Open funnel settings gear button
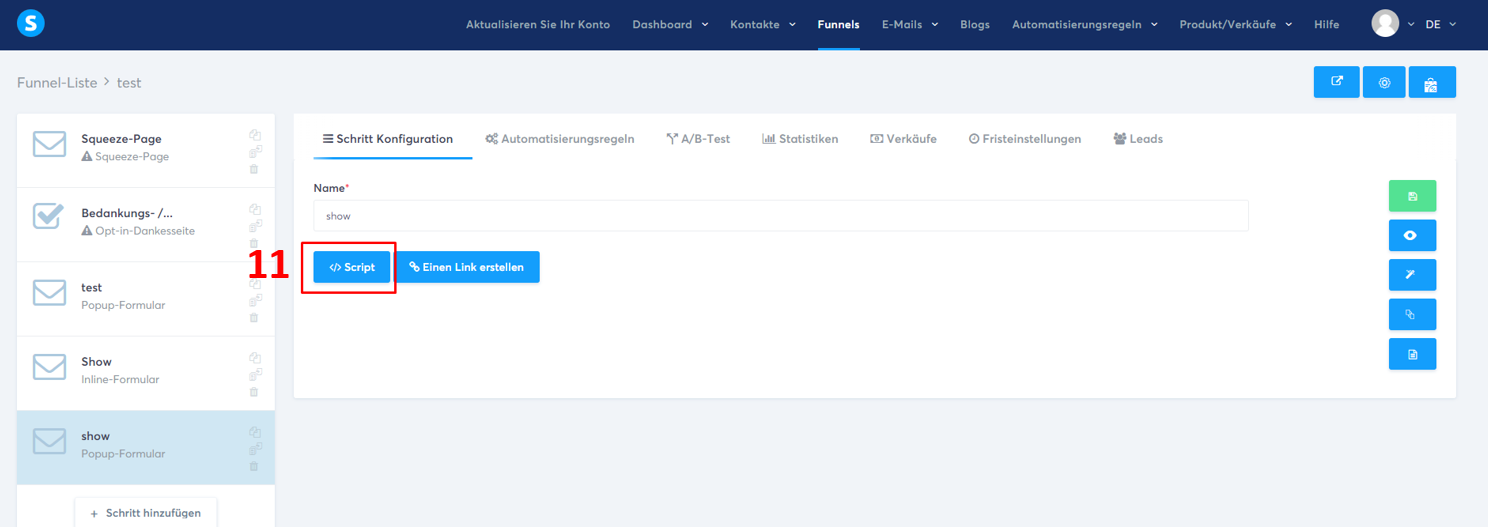Screen dimensions: 1488x532 pyautogui.click(x=1384, y=82)
